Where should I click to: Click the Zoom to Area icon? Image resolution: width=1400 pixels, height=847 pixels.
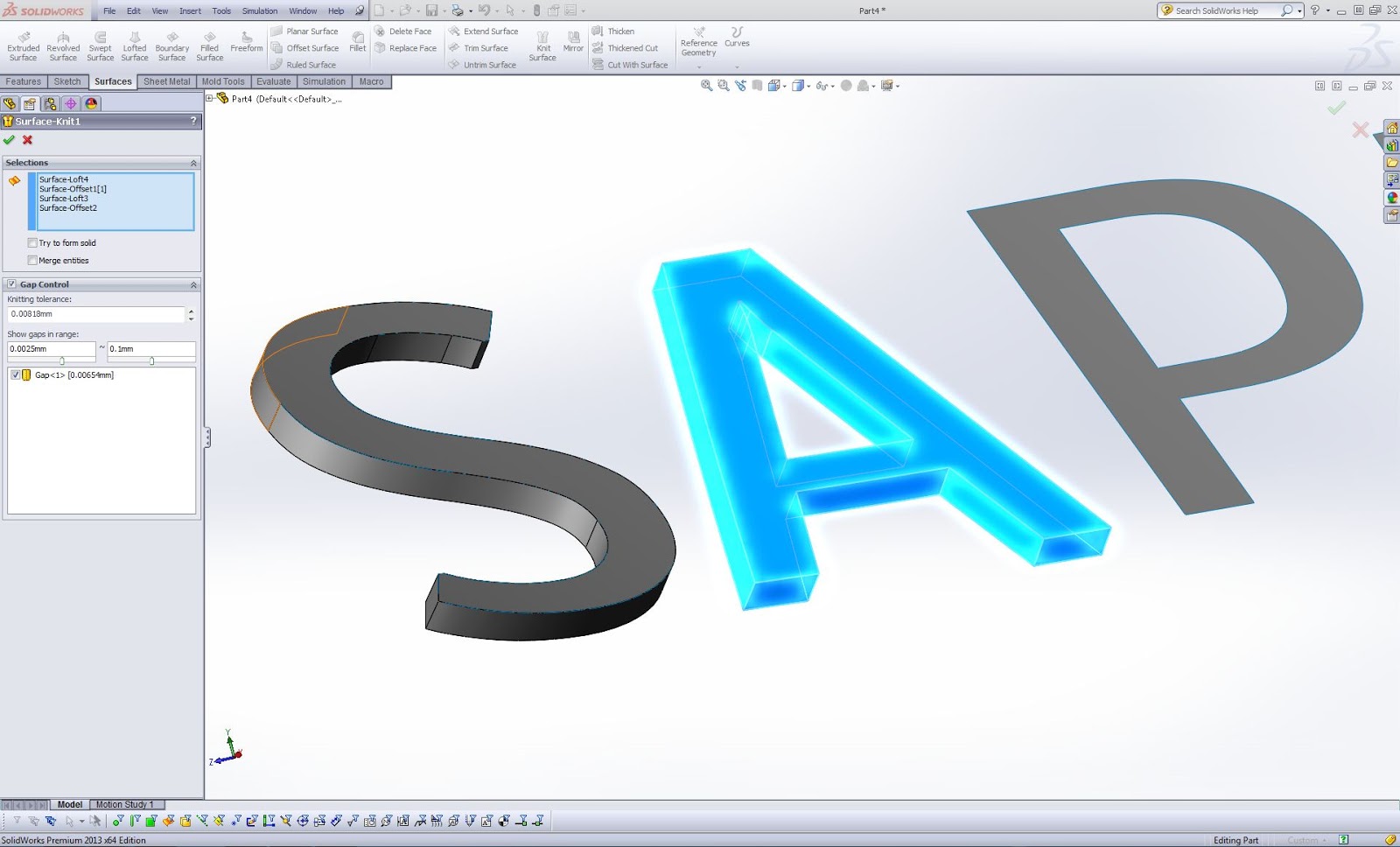click(724, 86)
